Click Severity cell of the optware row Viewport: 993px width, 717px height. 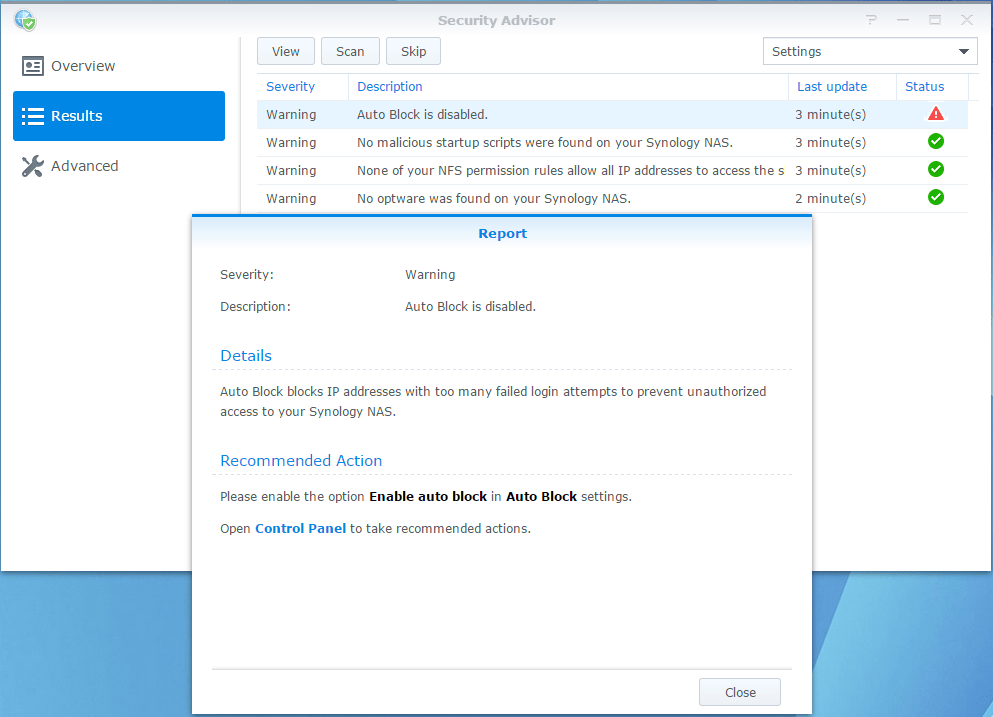pyautogui.click(x=291, y=198)
